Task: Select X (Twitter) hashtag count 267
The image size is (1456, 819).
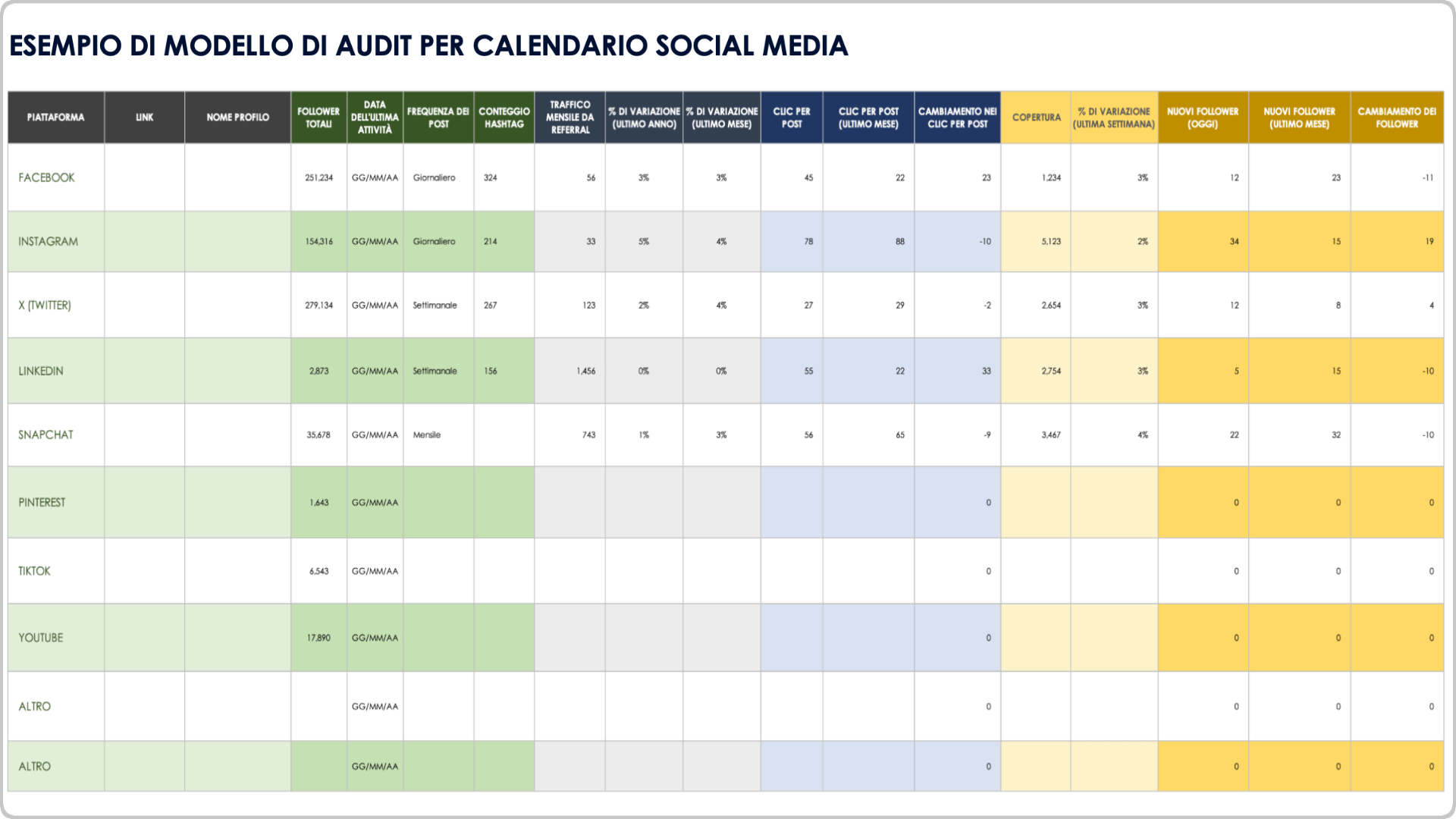Action: click(504, 305)
